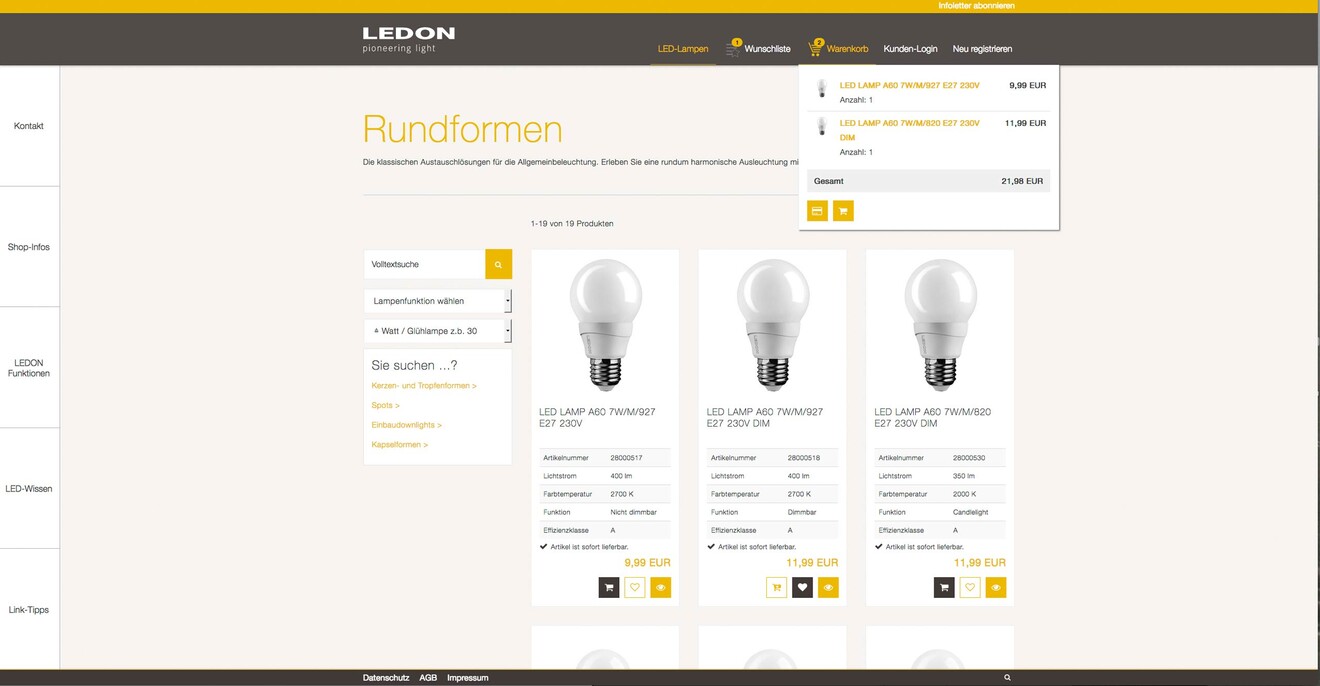
Task: Open the Watt / Glühlampe dropdown
Action: [438, 331]
